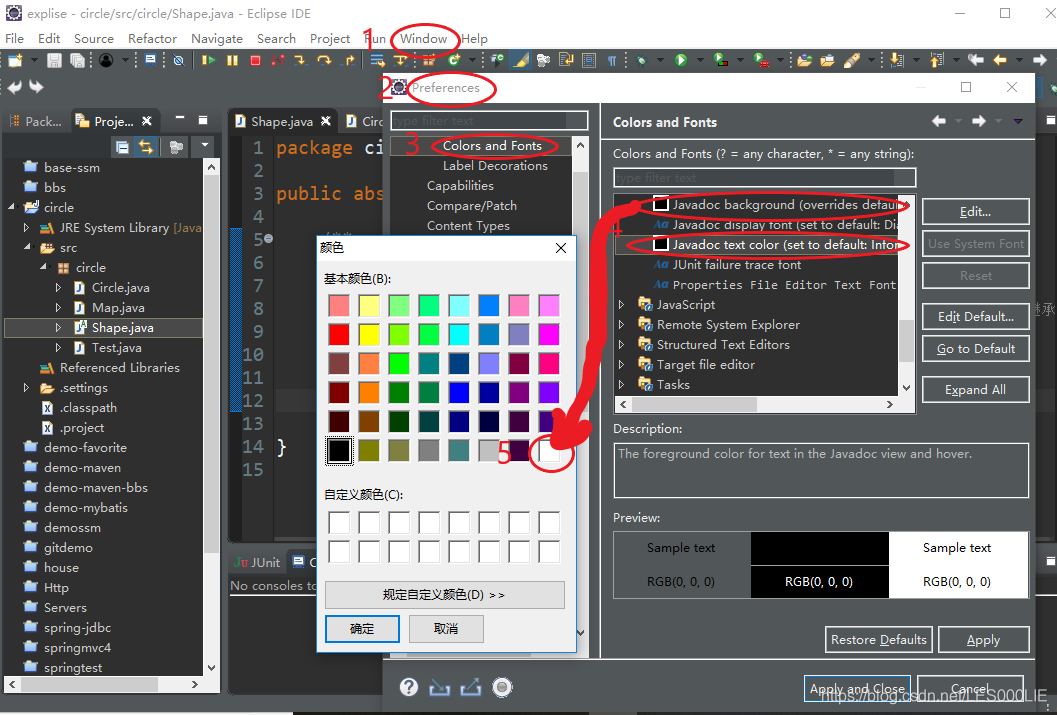Screen dimensions: 1057x715
Task: Expand the Remote System Explorer category
Action: (622, 325)
